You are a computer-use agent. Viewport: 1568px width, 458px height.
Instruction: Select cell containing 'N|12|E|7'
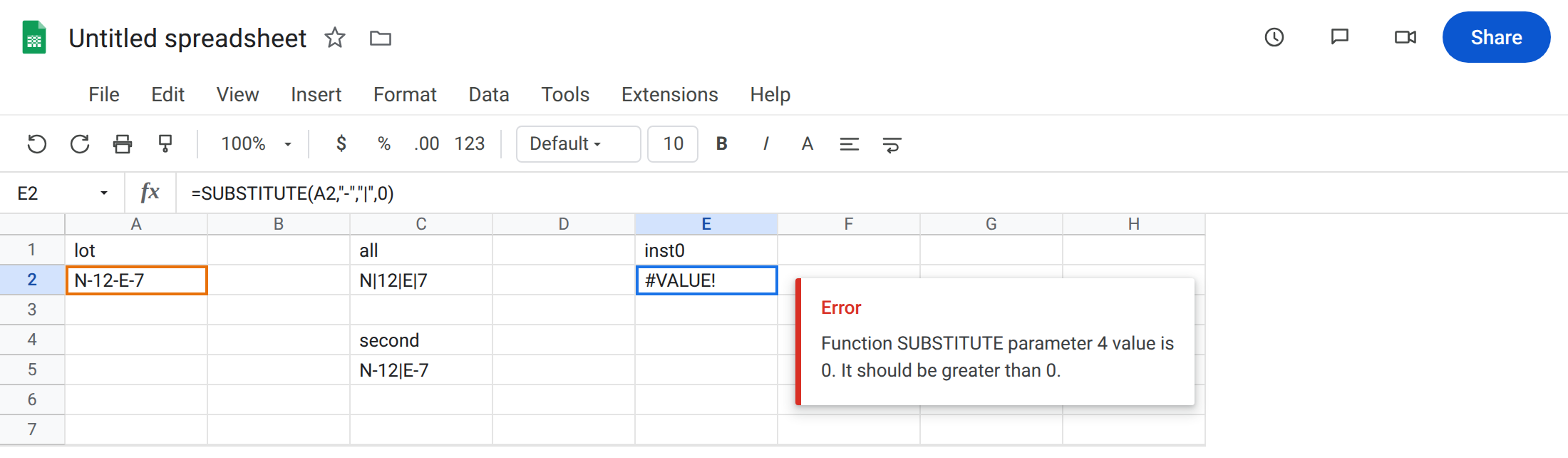[421, 280]
